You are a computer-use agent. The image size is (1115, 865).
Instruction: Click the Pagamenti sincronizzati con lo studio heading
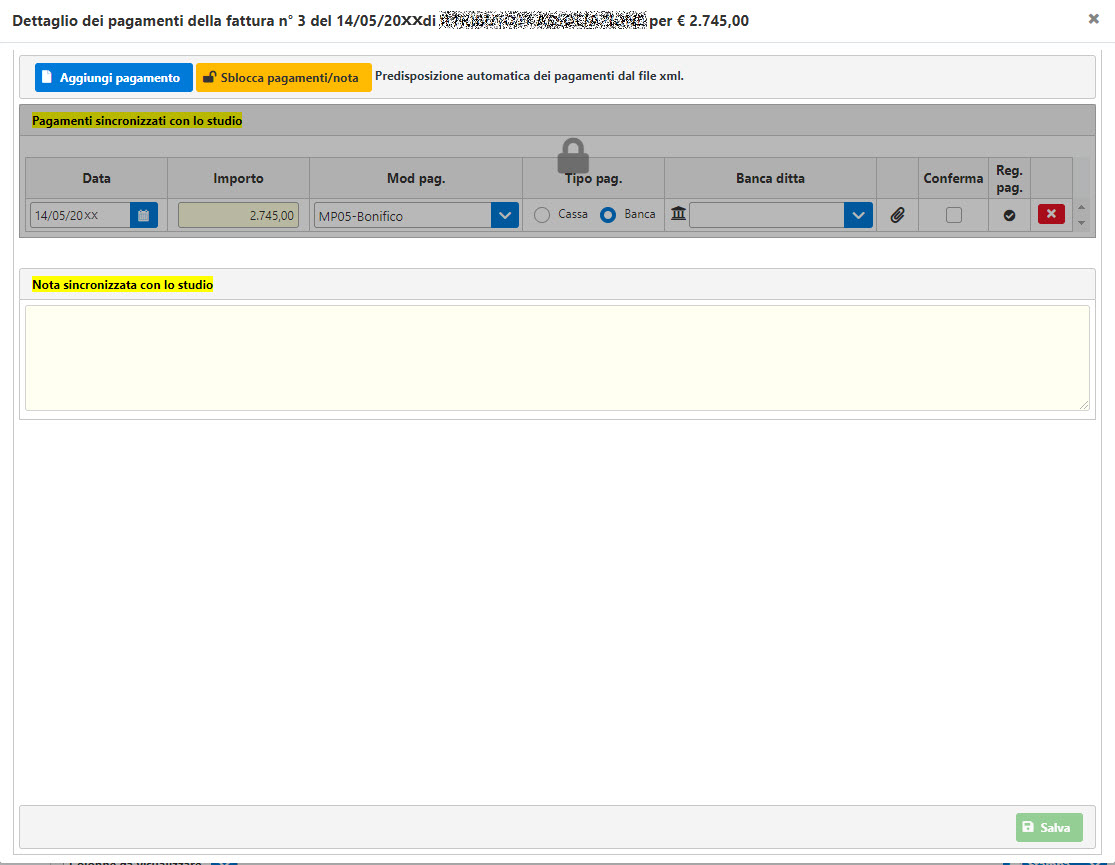click(x=137, y=121)
